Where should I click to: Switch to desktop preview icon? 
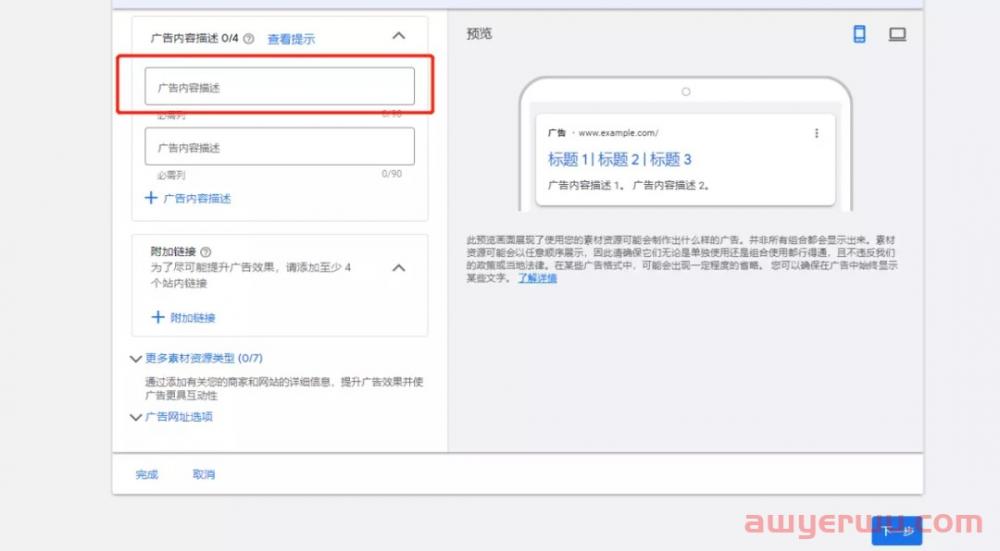[897, 34]
